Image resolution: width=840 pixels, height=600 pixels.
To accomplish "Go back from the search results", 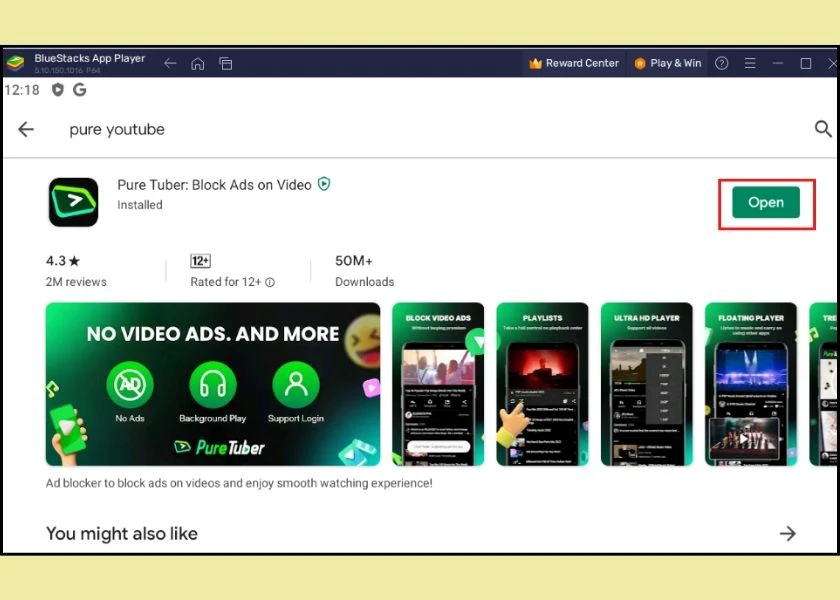I will [x=26, y=129].
